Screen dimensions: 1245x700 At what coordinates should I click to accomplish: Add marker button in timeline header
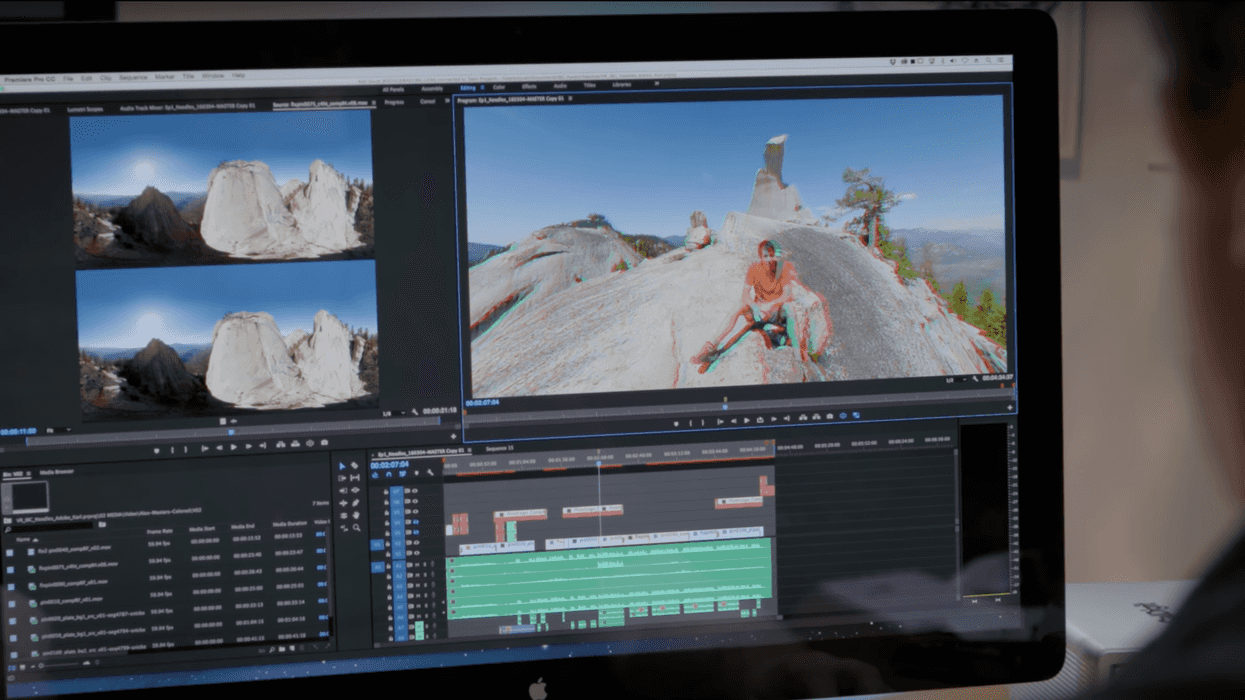pyautogui.click(x=416, y=473)
